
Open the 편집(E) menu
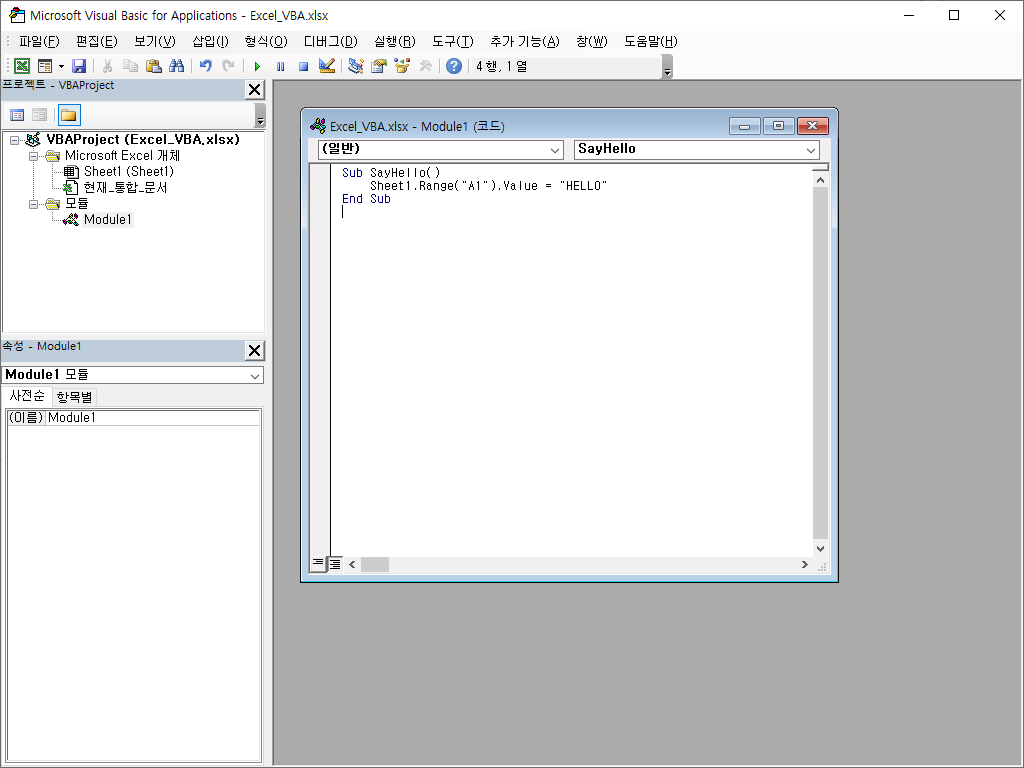97,42
